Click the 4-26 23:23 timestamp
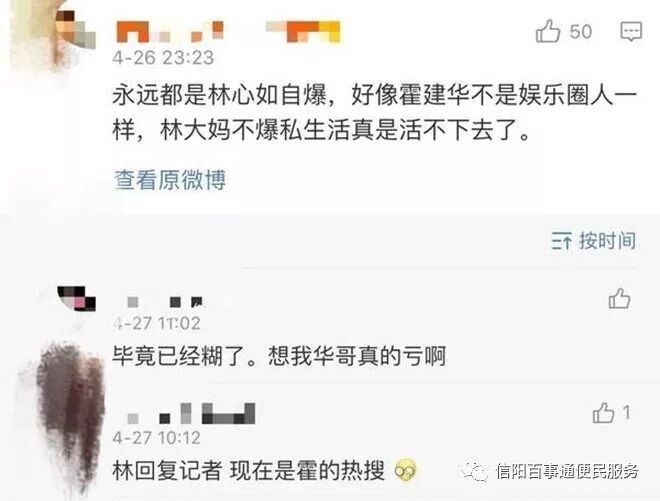 tap(163, 58)
